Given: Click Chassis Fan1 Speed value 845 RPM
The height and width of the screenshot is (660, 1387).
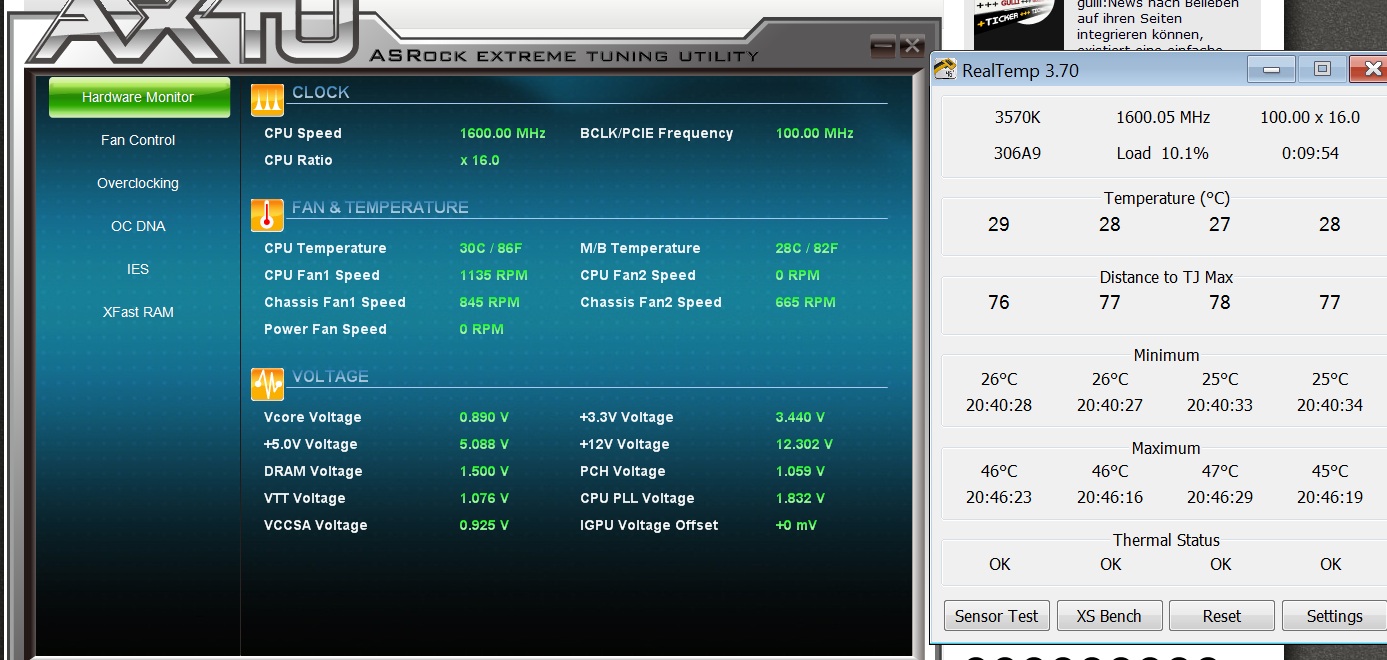Looking at the screenshot, I should coord(489,302).
